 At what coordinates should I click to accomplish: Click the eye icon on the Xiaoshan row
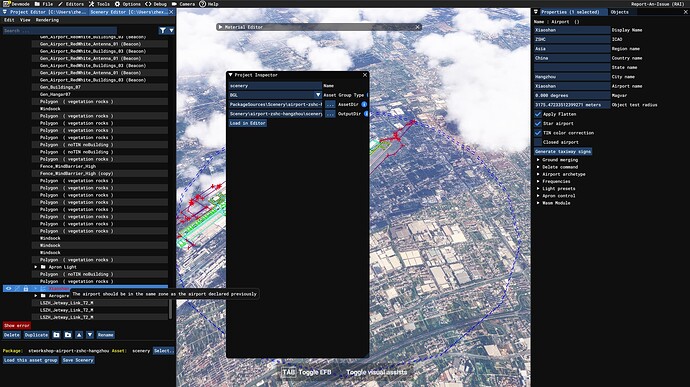[x=9, y=288]
